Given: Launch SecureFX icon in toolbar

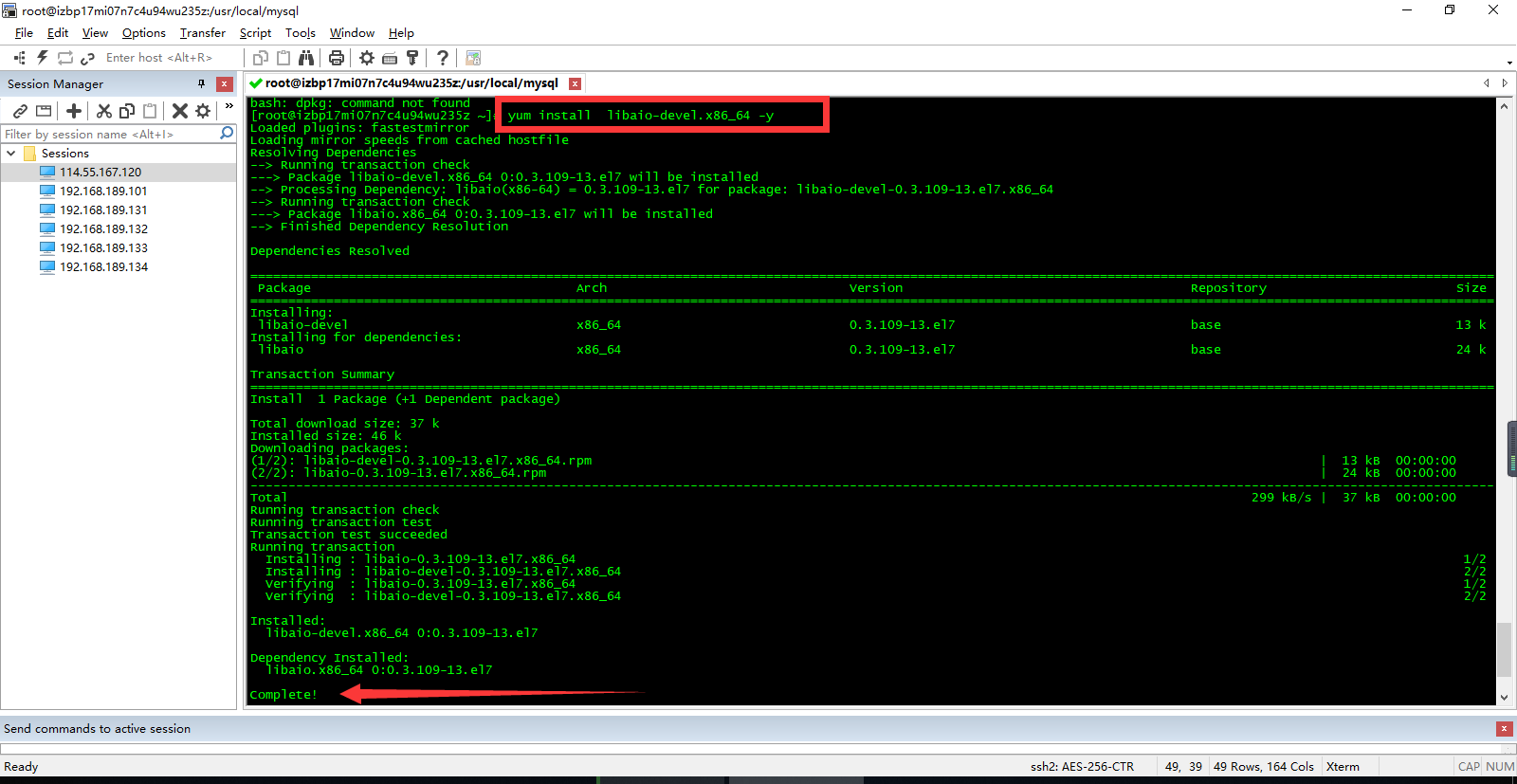Looking at the screenshot, I should 473,58.
